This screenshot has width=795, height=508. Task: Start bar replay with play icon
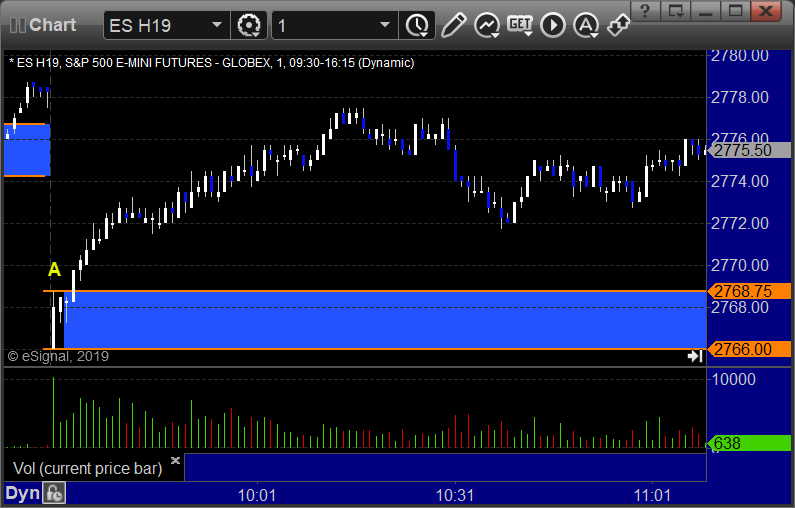(x=553, y=25)
